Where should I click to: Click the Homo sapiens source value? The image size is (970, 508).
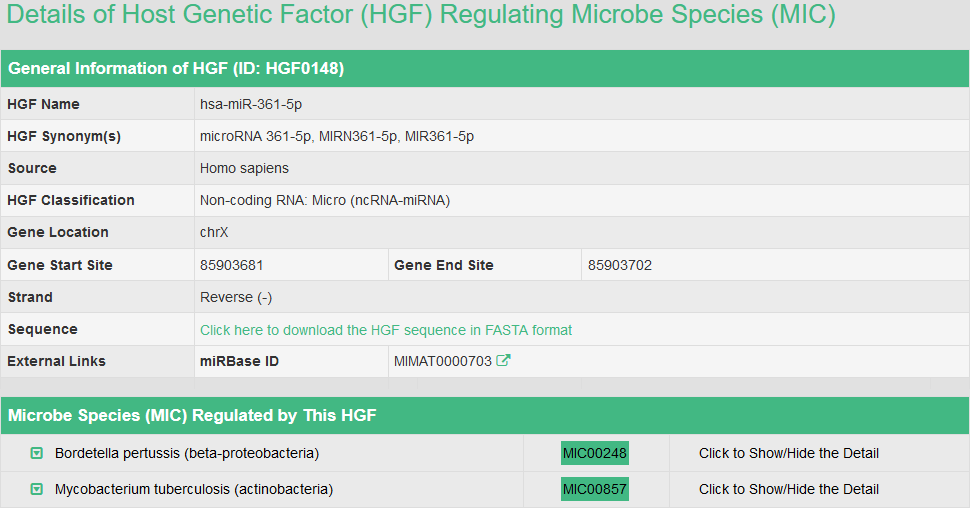[x=244, y=168]
